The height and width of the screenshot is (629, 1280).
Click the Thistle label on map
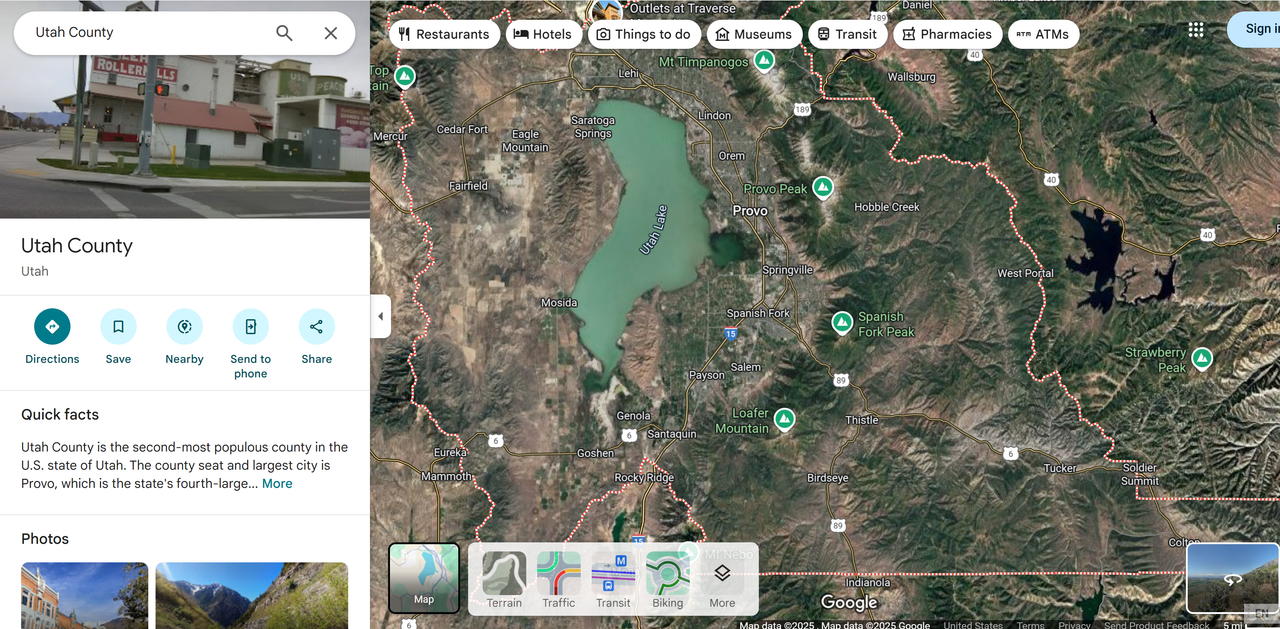click(x=862, y=420)
